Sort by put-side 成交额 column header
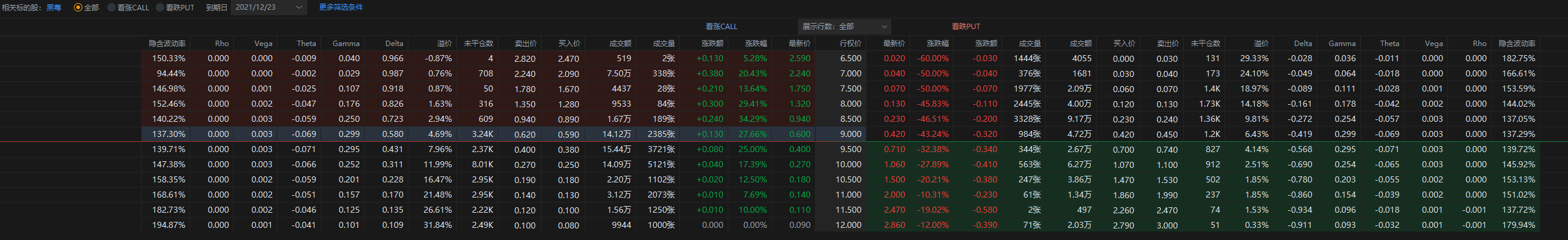Screen dimensions: 1568x240 [1080, 43]
